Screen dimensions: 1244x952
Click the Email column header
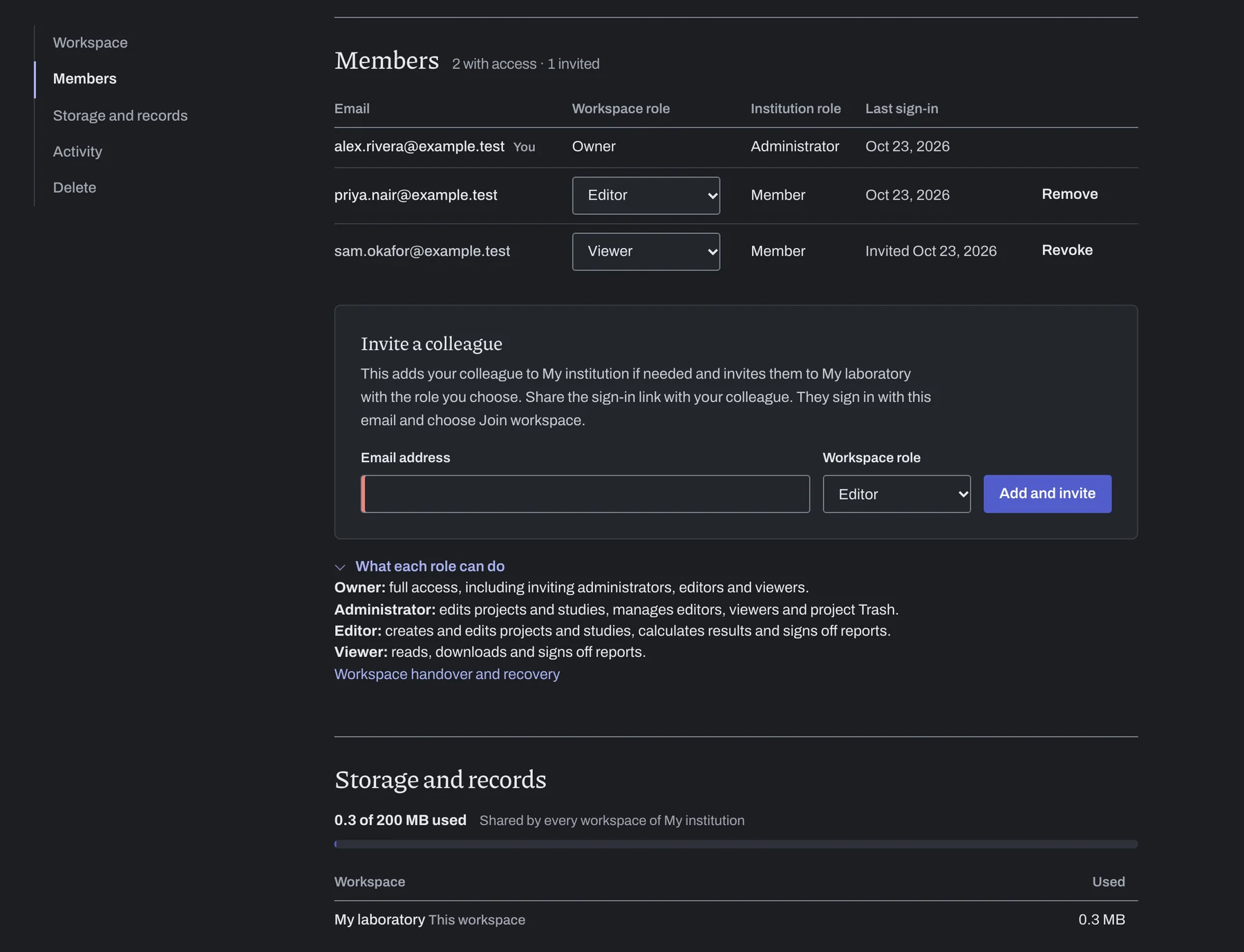pyautogui.click(x=352, y=108)
